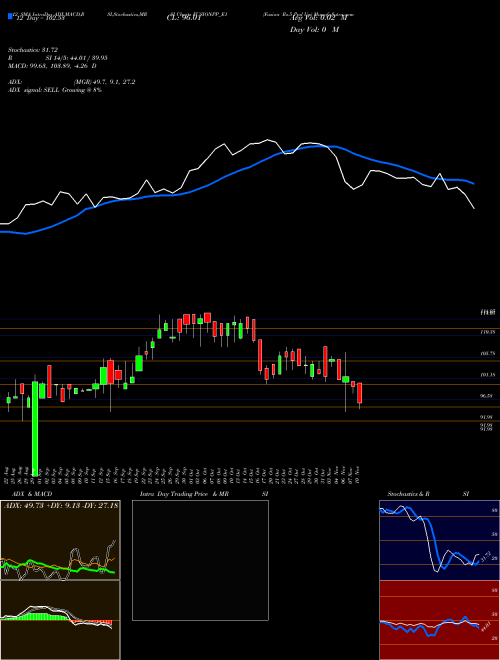The height and width of the screenshot is (660, 500).
Task: Click the 'ADX: 49.73 +DY: 9.13 -DY: 27.18' readout
Action: tap(61, 505)
